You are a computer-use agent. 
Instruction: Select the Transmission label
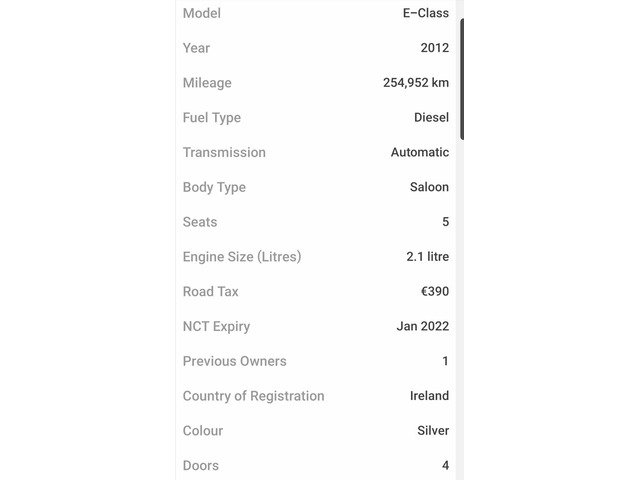click(224, 152)
